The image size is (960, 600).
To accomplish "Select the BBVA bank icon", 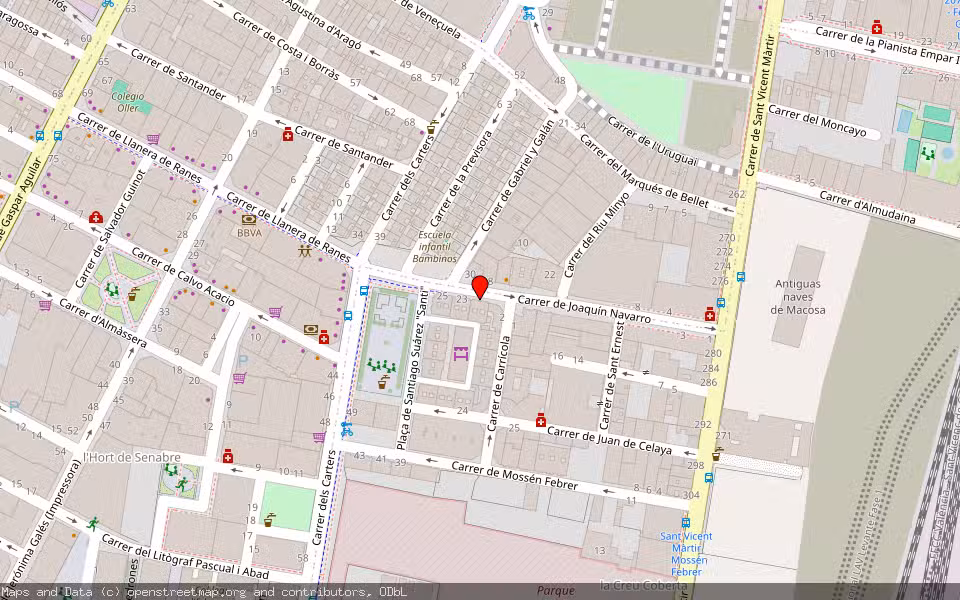I will coord(248,219).
